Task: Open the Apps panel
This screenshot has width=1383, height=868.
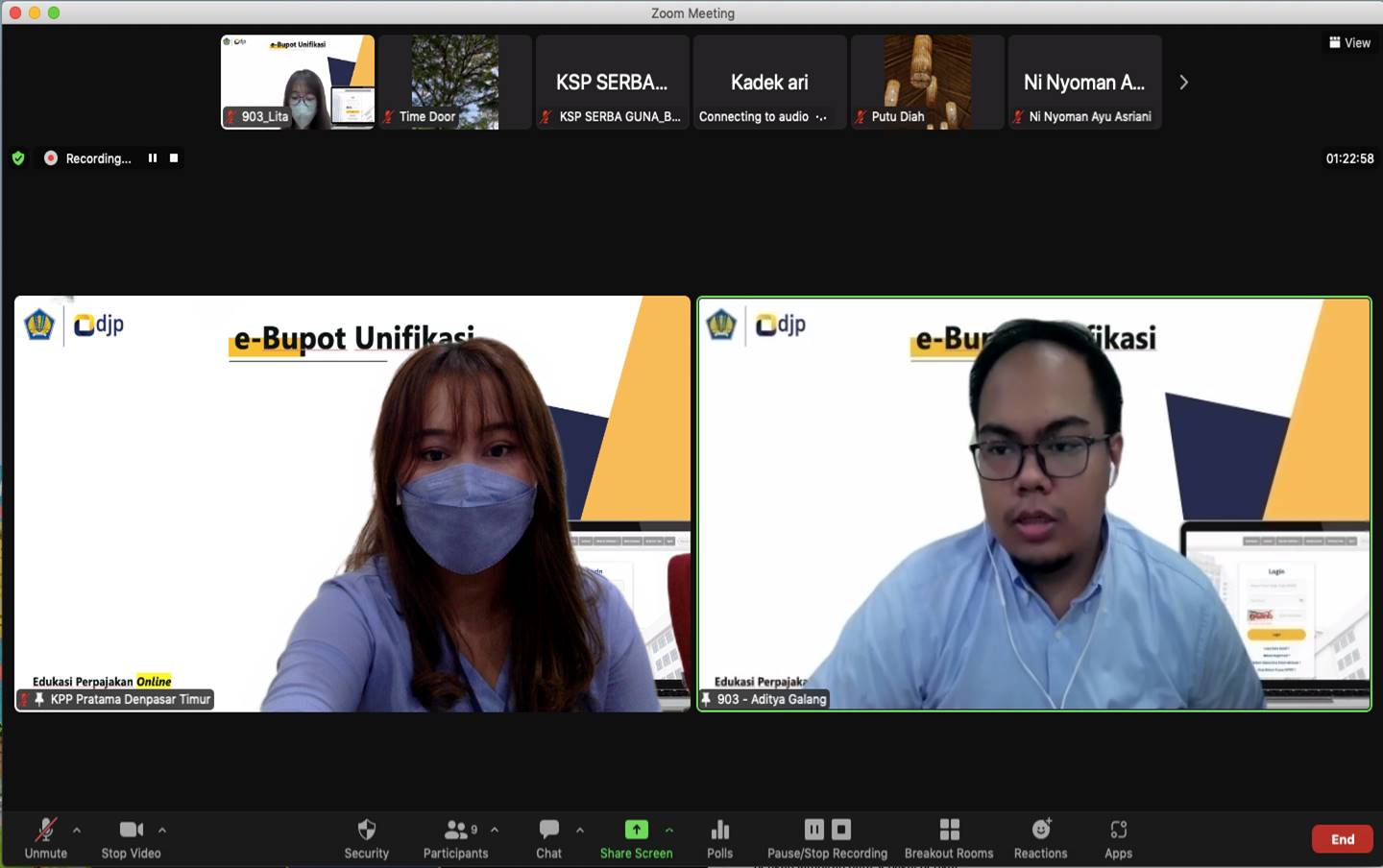Action: (x=1118, y=837)
